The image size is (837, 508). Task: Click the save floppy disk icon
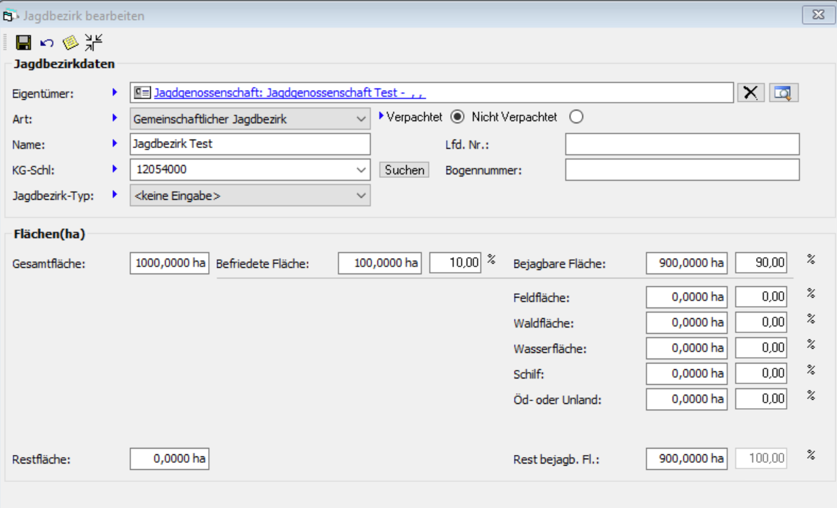(x=23, y=43)
